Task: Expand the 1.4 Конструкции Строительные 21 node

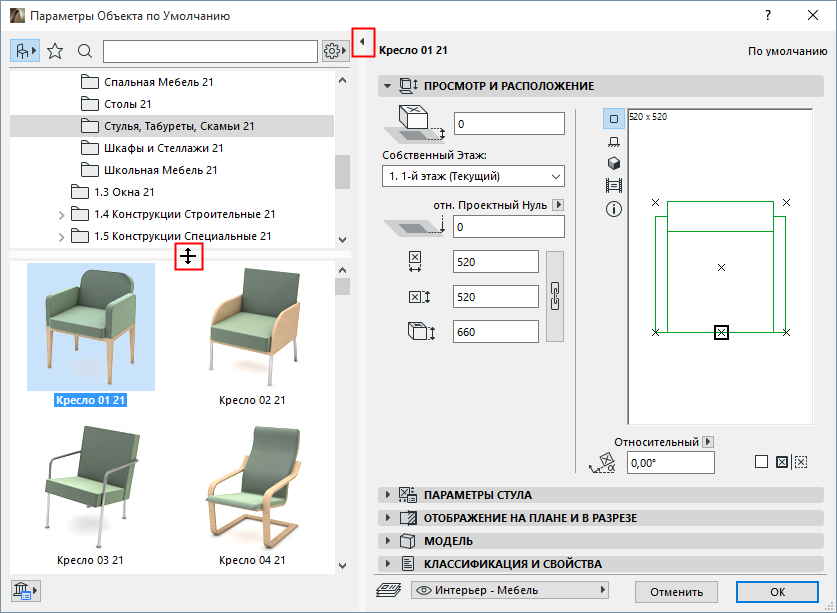Action: click(61, 215)
